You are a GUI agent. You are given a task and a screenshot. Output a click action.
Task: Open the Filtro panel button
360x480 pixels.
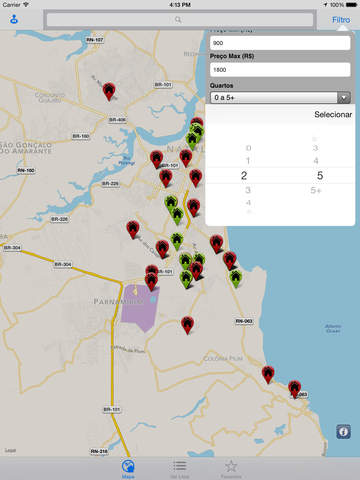point(341,20)
